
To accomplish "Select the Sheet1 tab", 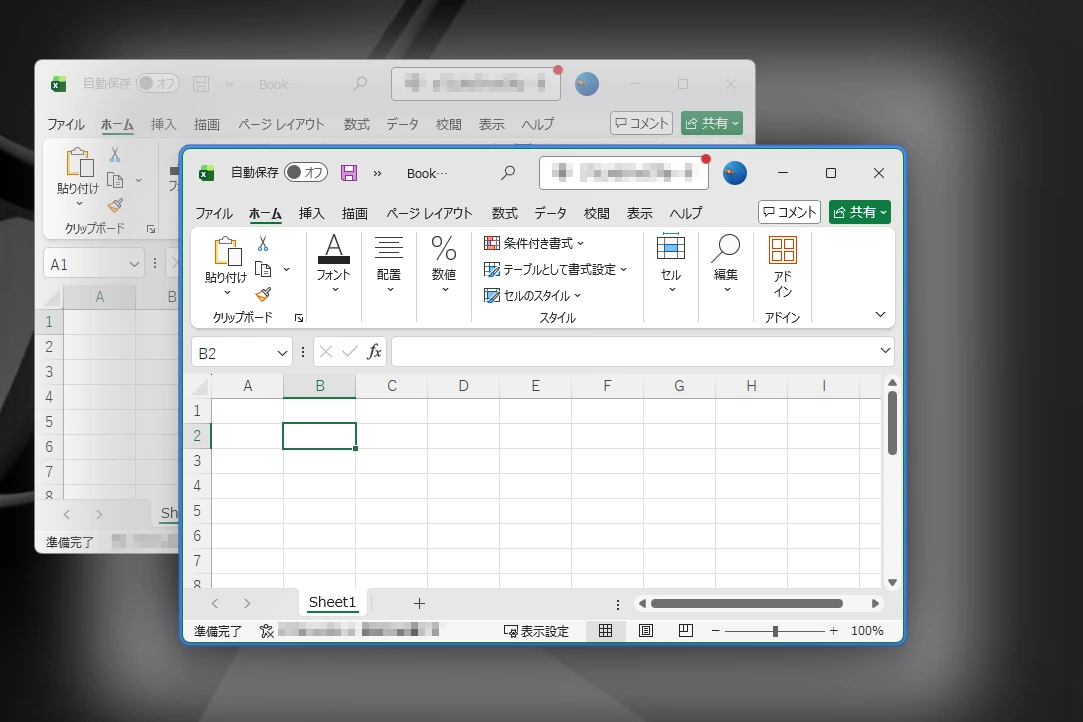I will (332, 602).
